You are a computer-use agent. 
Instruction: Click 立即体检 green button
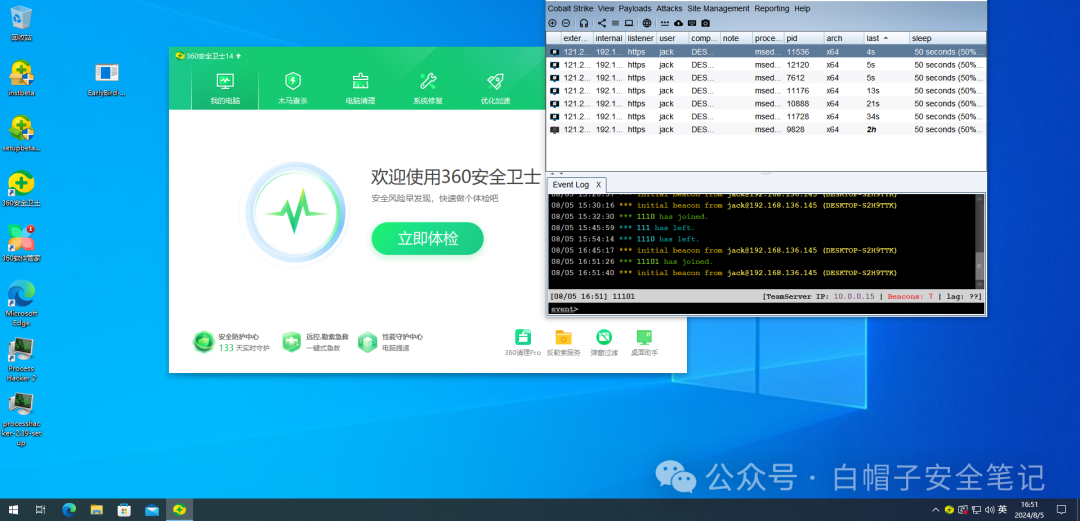[x=428, y=238]
